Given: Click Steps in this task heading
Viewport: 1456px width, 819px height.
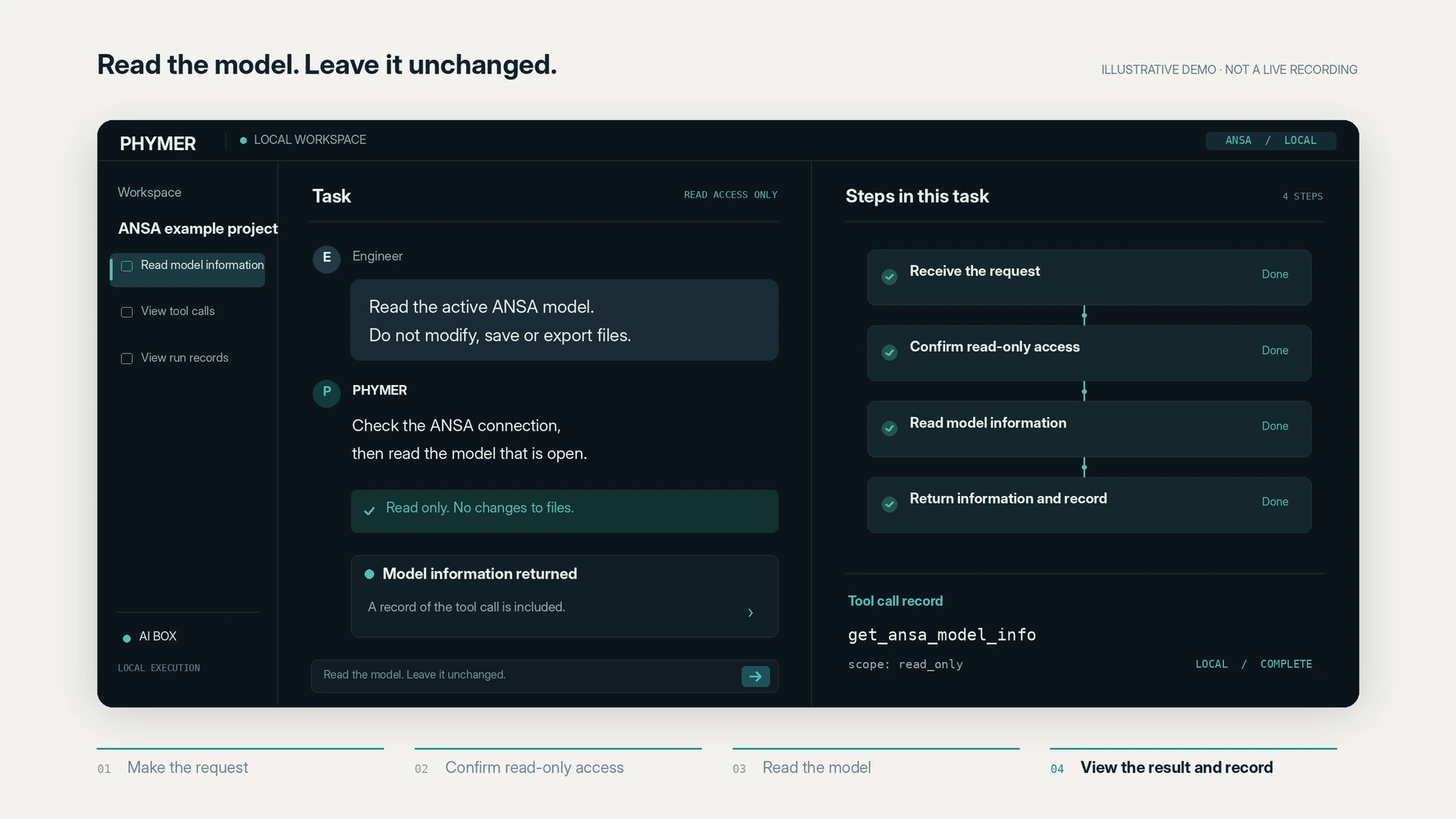Looking at the screenshot, I should (x=917, y=196).
